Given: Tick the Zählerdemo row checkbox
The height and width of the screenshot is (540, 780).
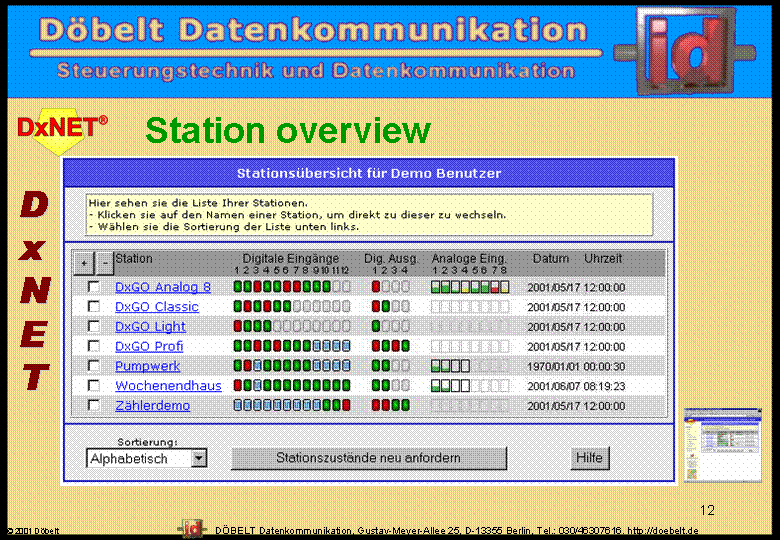Looking at the screenshot, I should [x=93, y=406].
